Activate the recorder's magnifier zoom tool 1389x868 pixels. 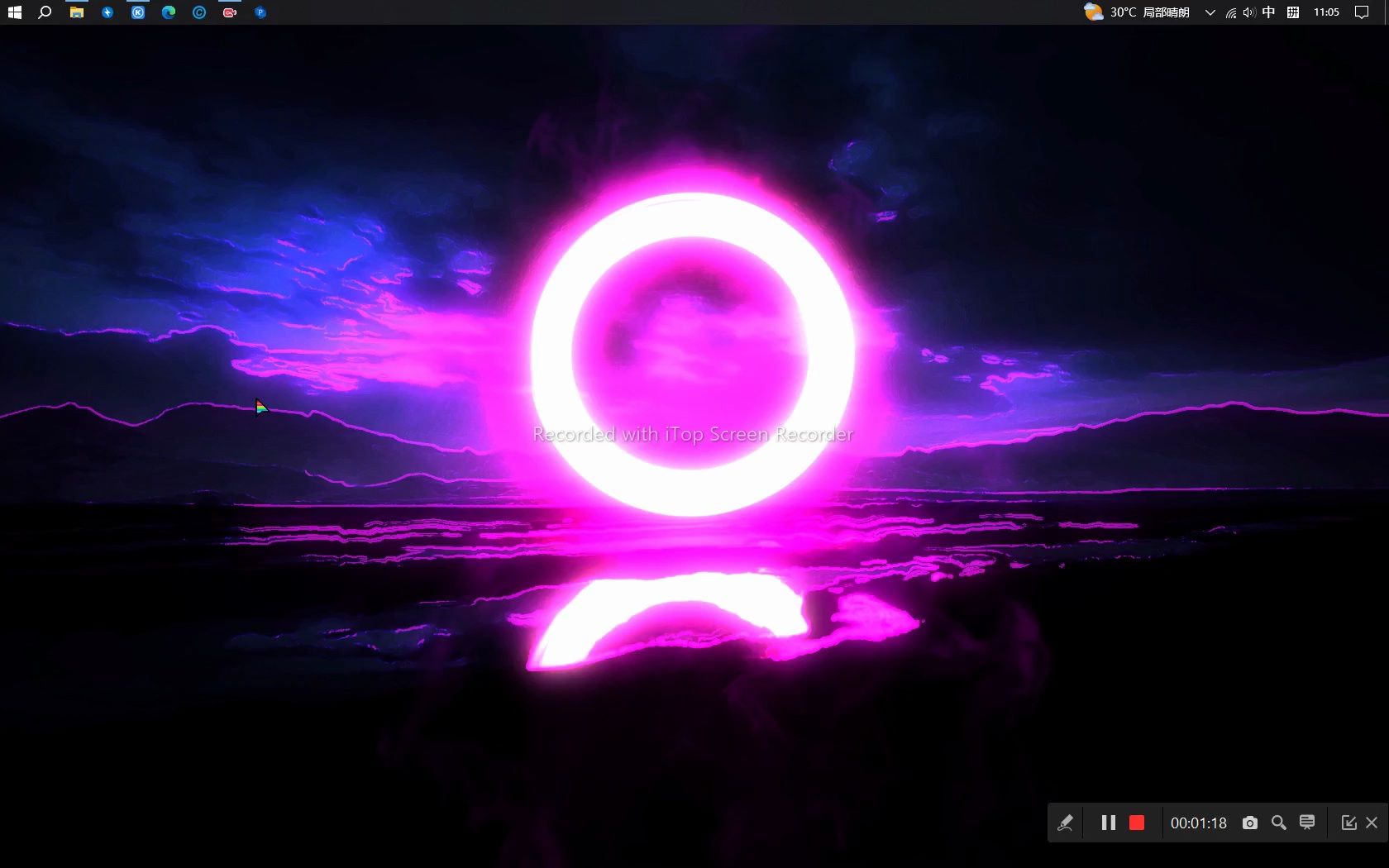click(x=1278, y=823)
